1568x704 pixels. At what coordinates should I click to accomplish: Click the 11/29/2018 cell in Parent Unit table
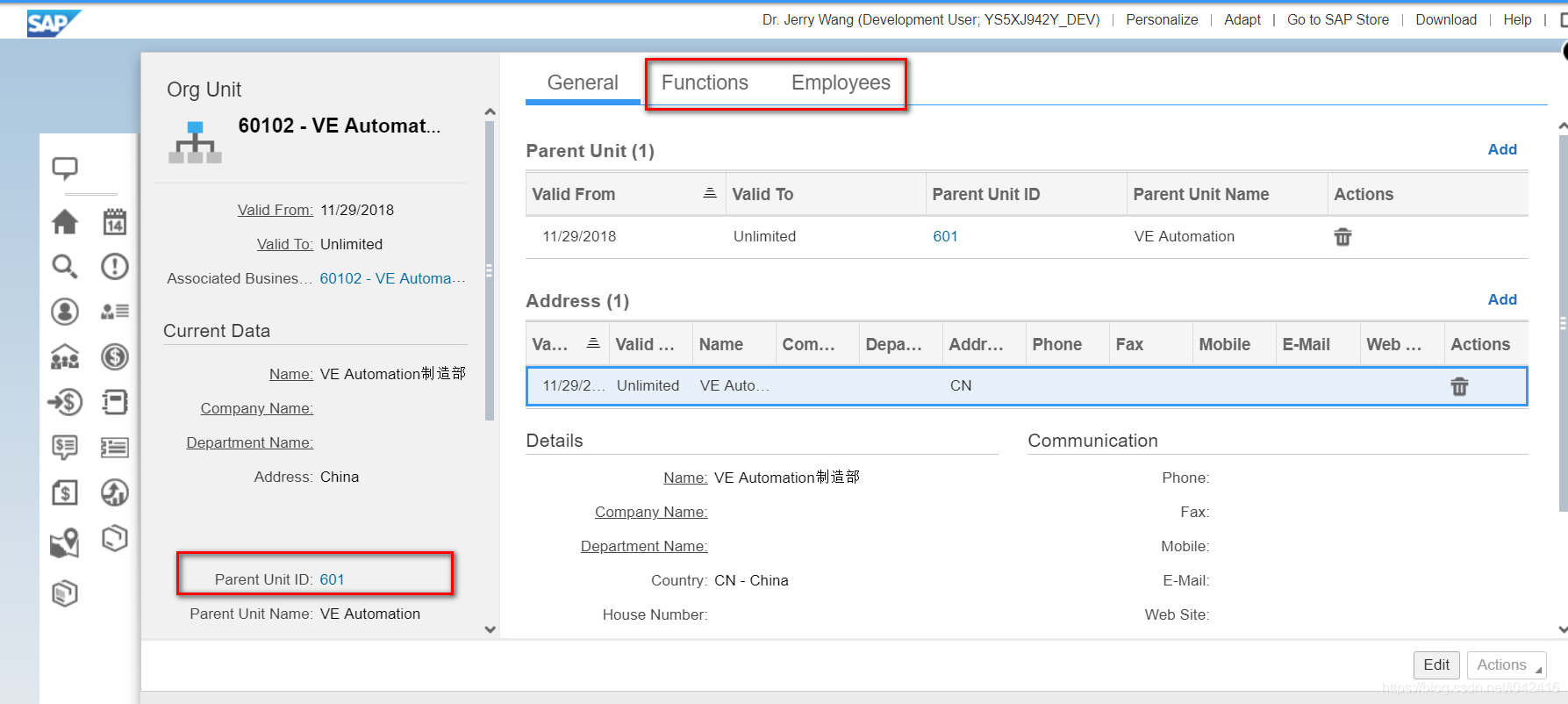tap(579, 236)
